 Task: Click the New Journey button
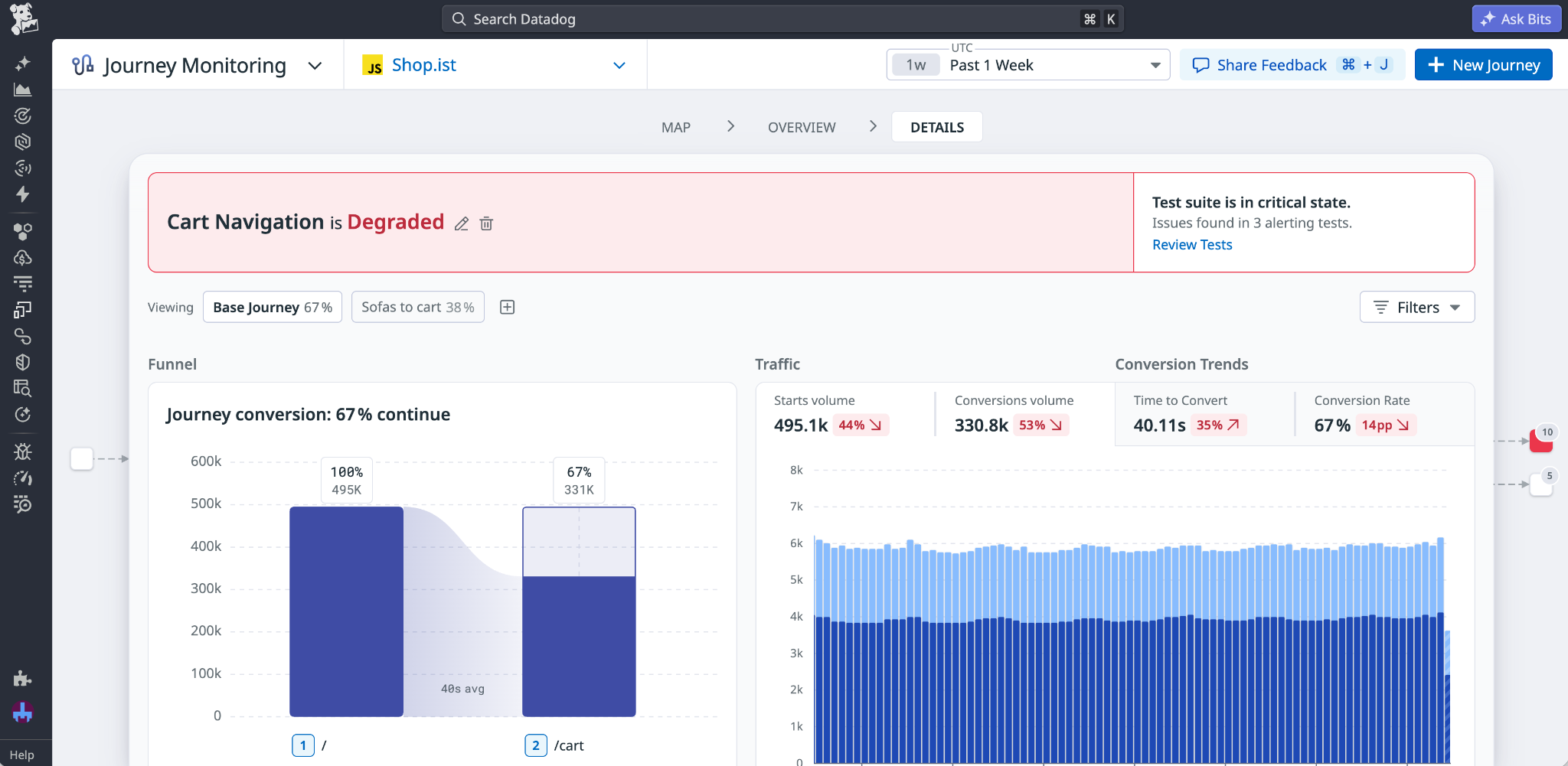(1484, 65)
